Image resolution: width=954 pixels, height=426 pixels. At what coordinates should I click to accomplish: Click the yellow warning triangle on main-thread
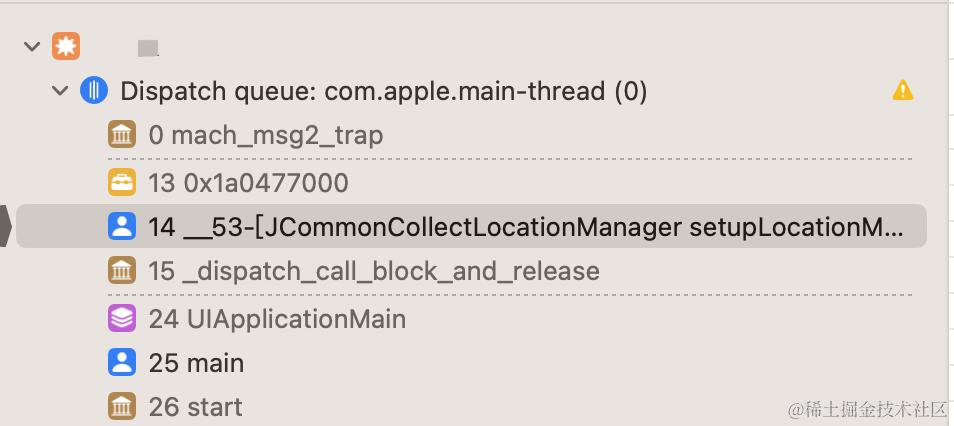(903, 91)
